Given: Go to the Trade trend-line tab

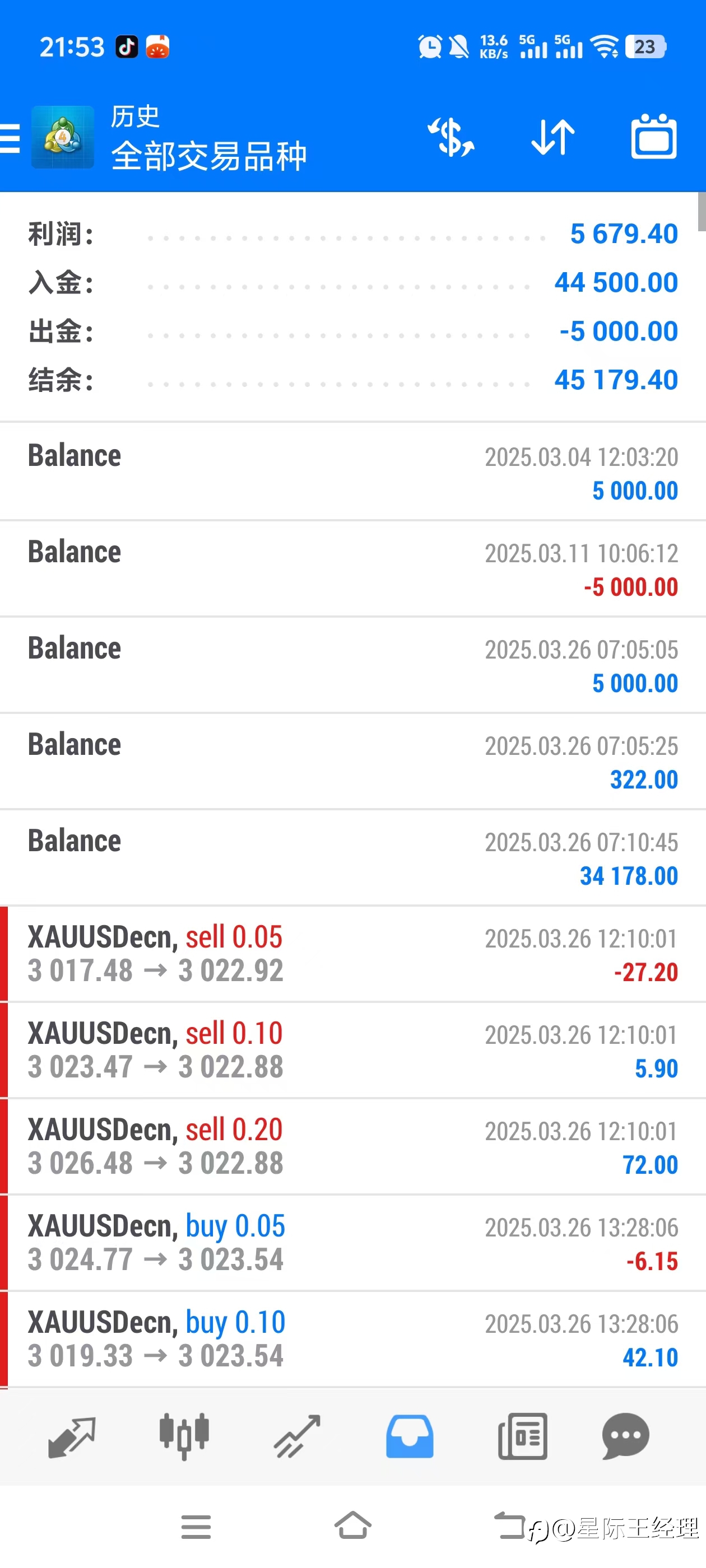Looking at the screenshot, I should [x=296, y=1437].
